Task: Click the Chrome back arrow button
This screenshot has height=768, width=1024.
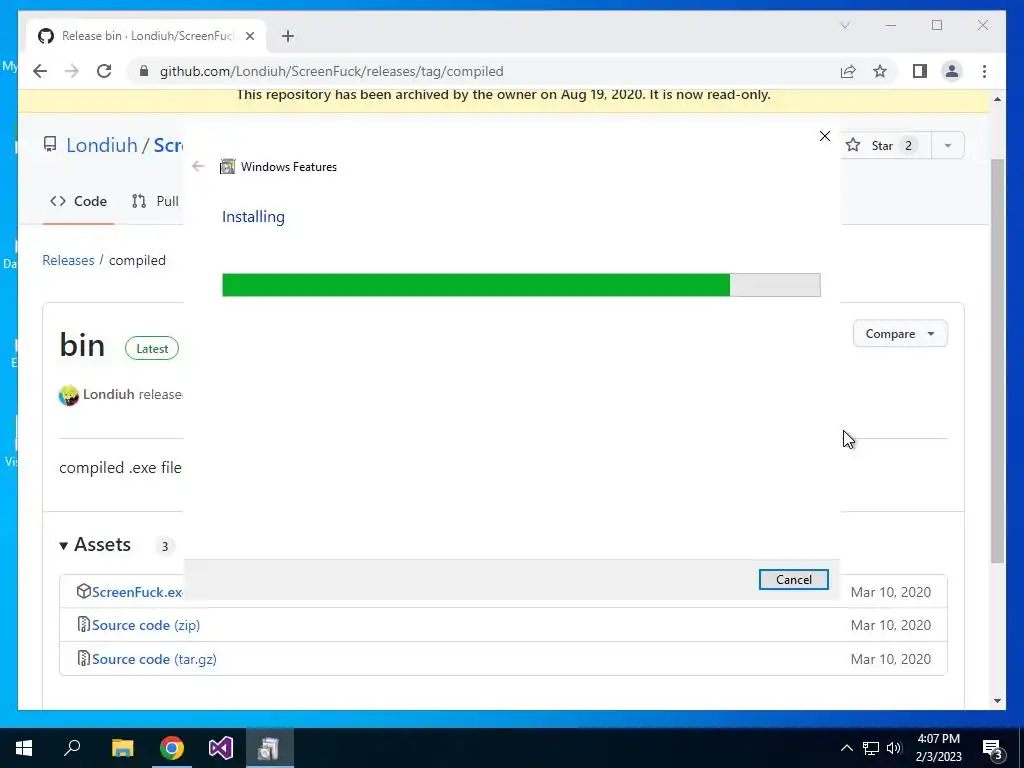Action: pyautogui.click(x=40, y=71)
